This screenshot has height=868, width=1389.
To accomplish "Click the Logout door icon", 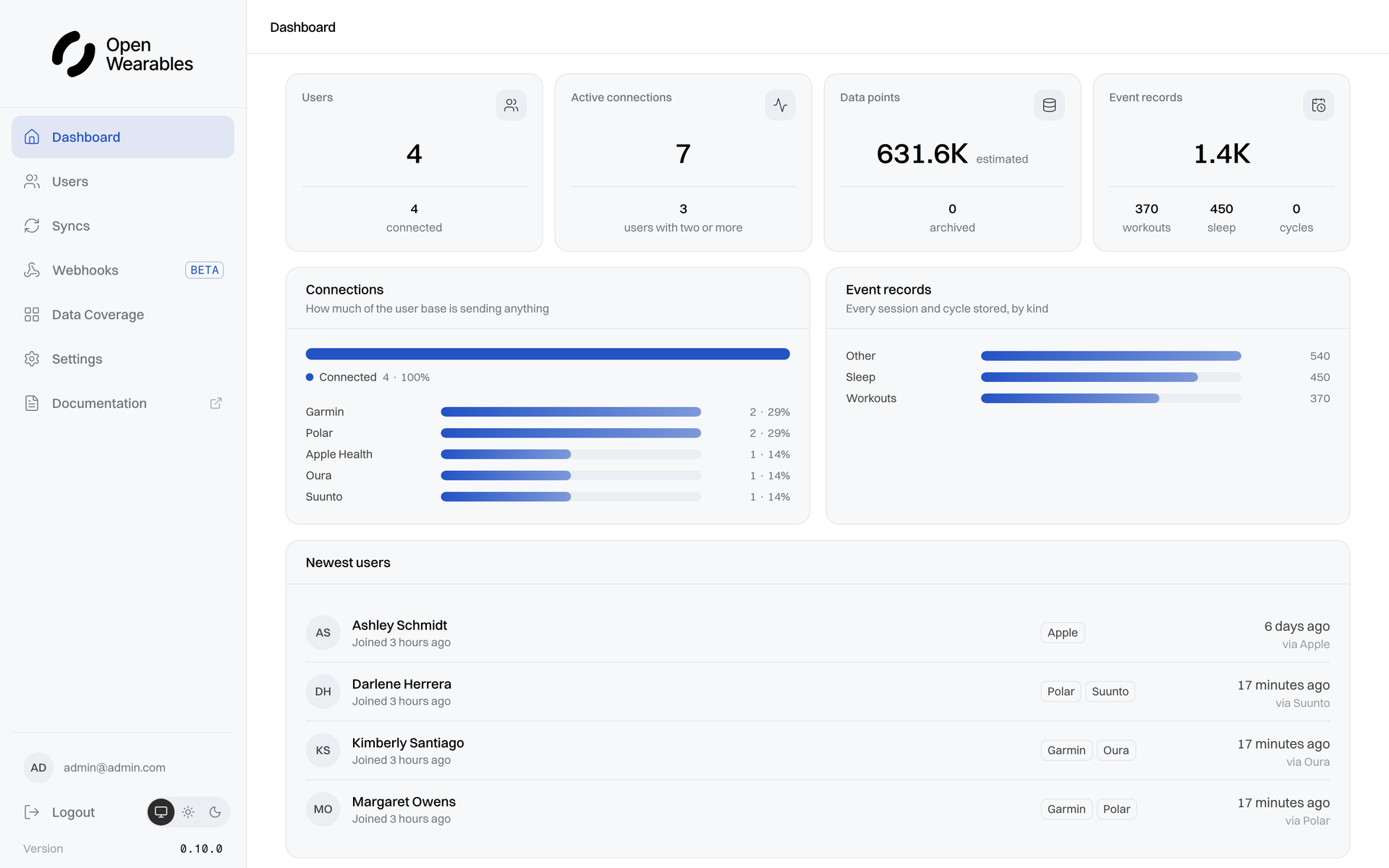I will click(x=32, y=812).
